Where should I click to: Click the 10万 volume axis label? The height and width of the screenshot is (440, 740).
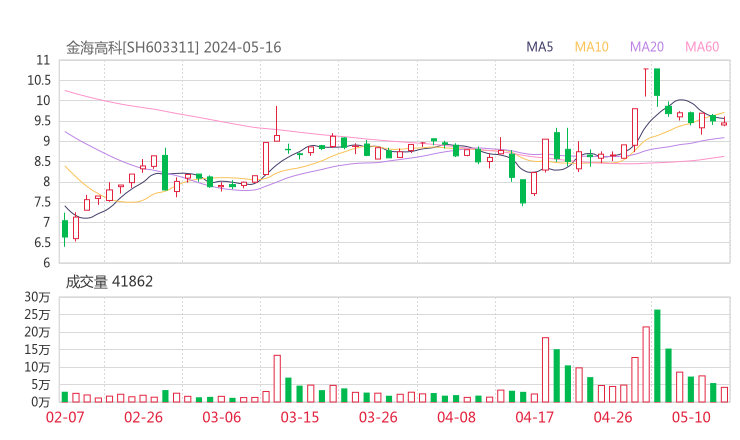[37, 367]
